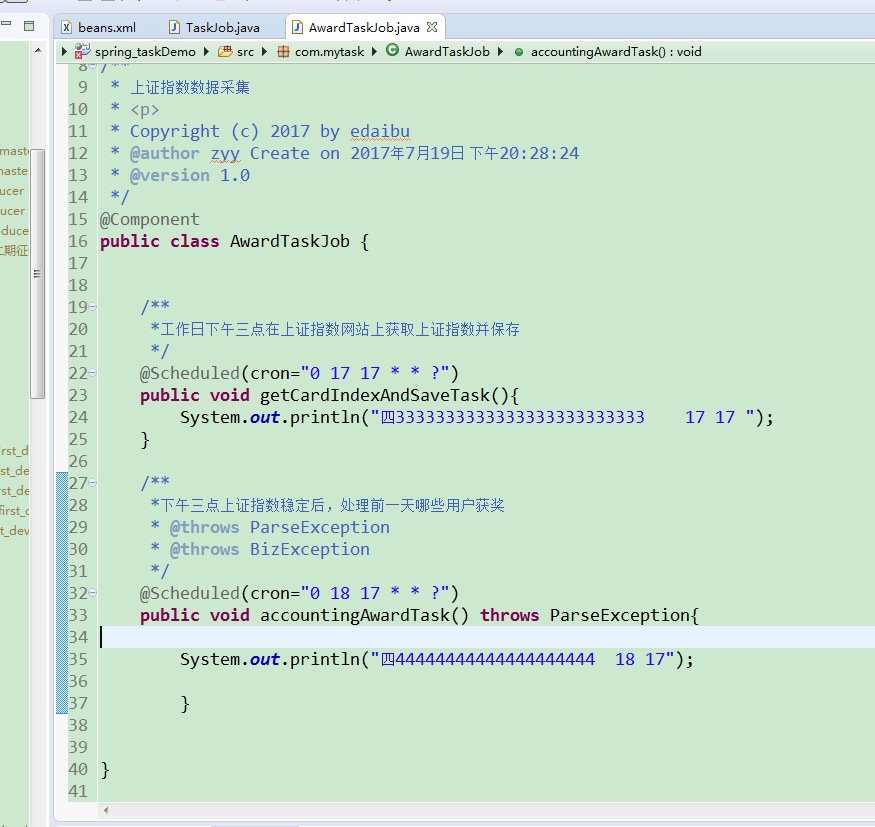
Task: Click the left panel vertical scrollbar thumb
Action: click(x=37, y=273)
